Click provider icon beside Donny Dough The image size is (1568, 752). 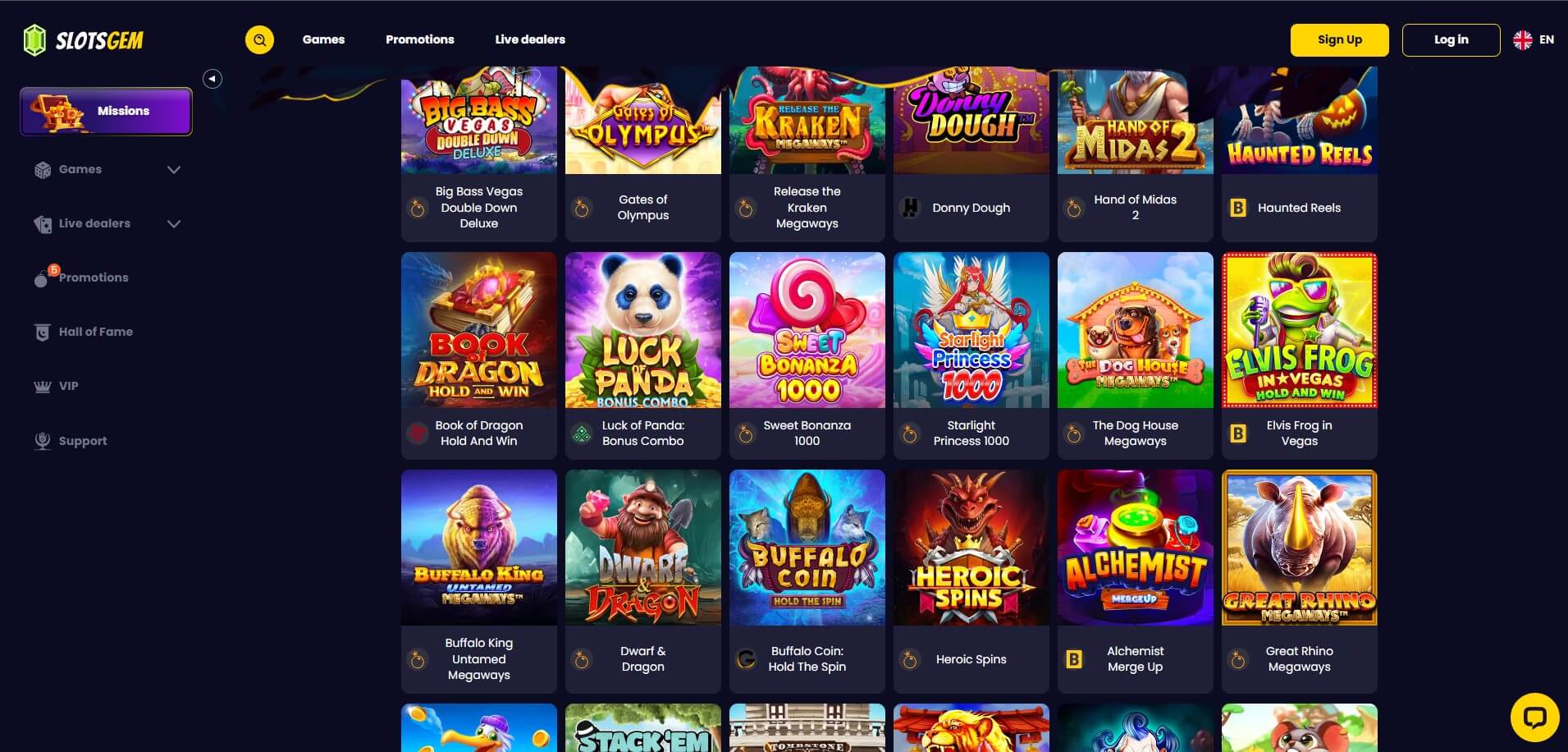click(x=910, y=208)
